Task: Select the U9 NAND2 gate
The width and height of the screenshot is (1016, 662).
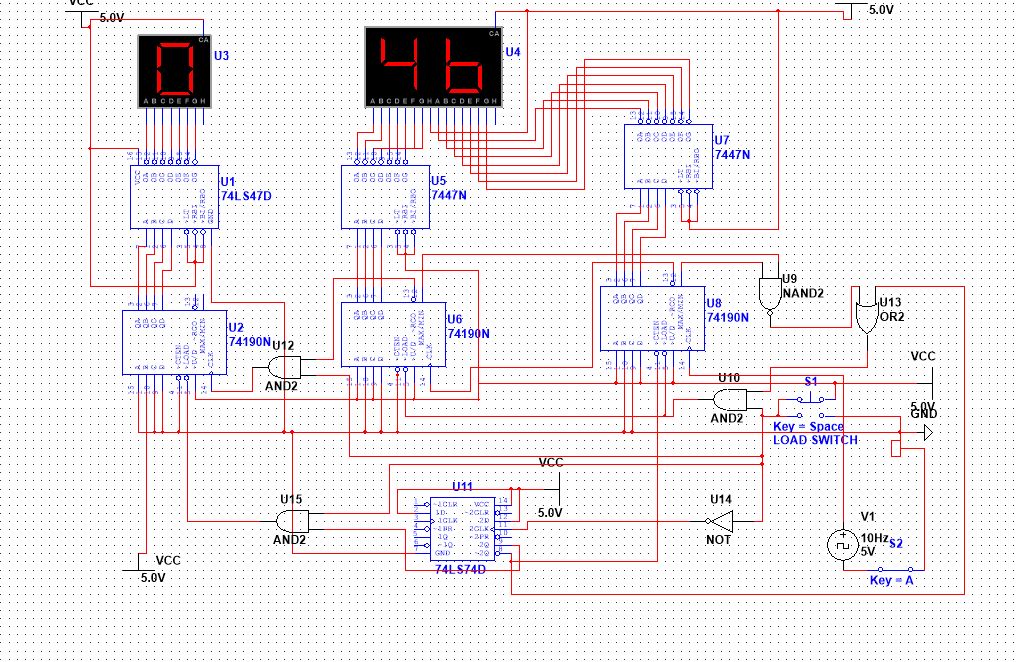Action: click(x=770, y=295)
